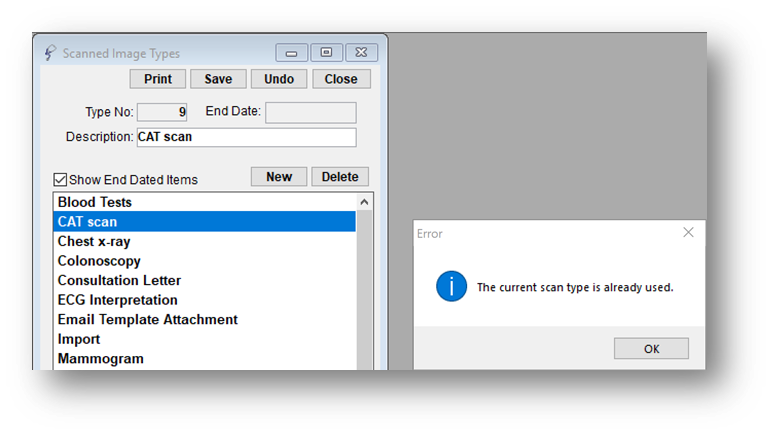Edit the Description field
Viewport: 772px width, 435px height.
(246, 137)
